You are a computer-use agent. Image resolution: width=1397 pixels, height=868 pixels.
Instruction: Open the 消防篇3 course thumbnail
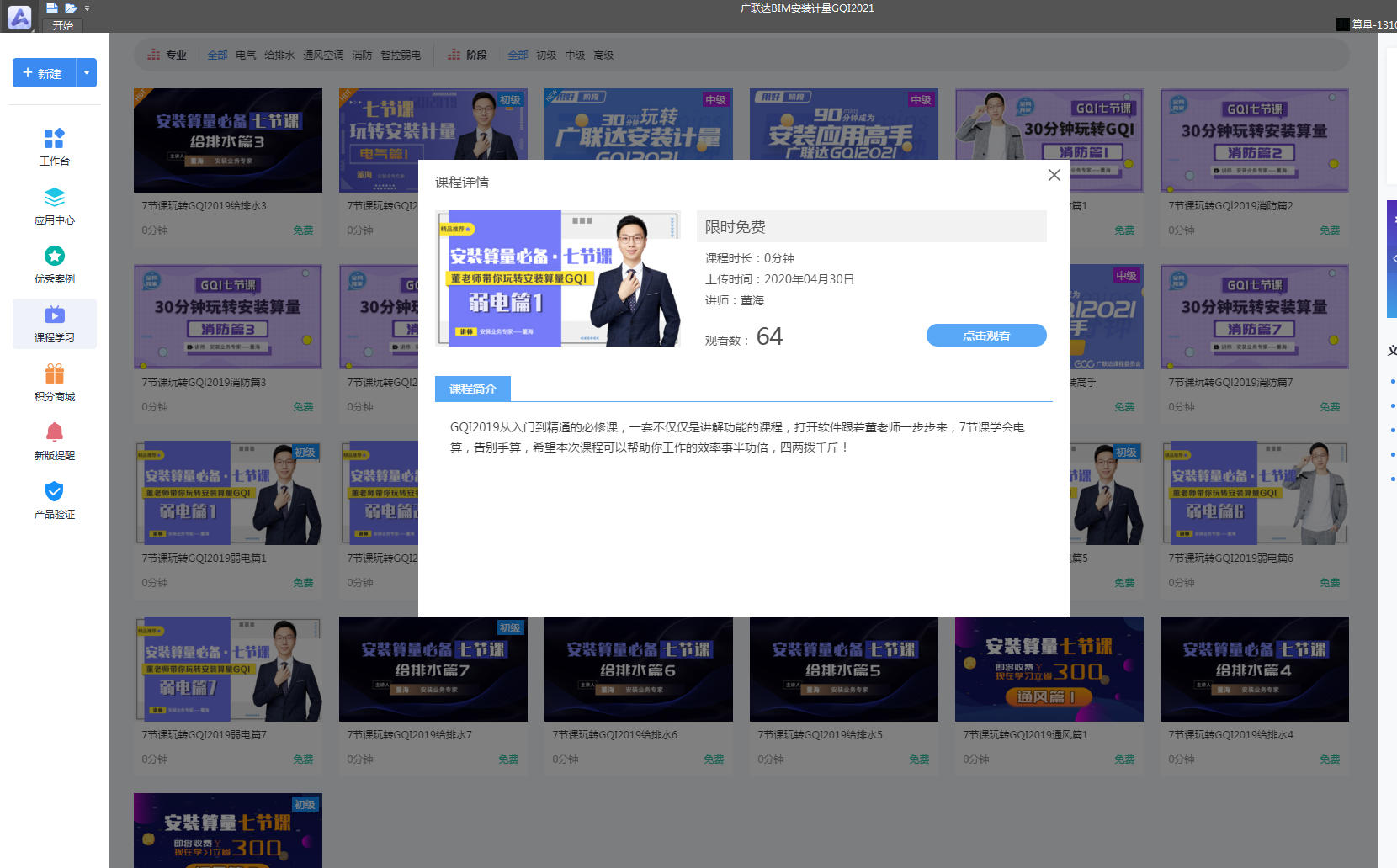[x=228, y=317]
